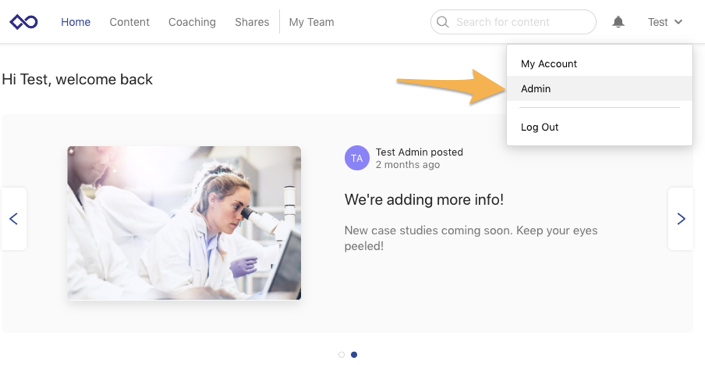Show previous carousel slide arrow

(13, 219)
